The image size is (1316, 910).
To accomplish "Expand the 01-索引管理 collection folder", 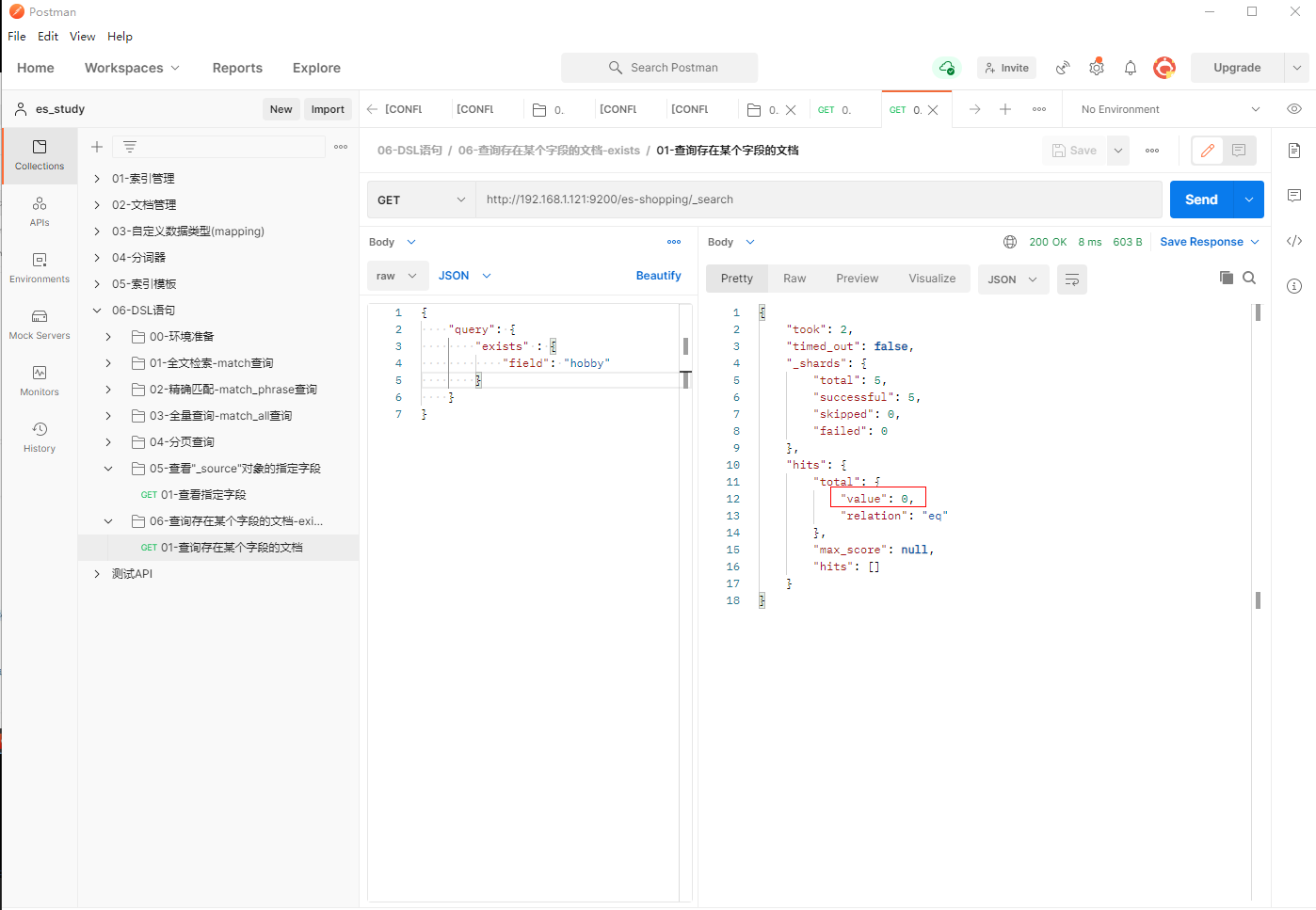I will pyautogui.click(x=97, y=179).
